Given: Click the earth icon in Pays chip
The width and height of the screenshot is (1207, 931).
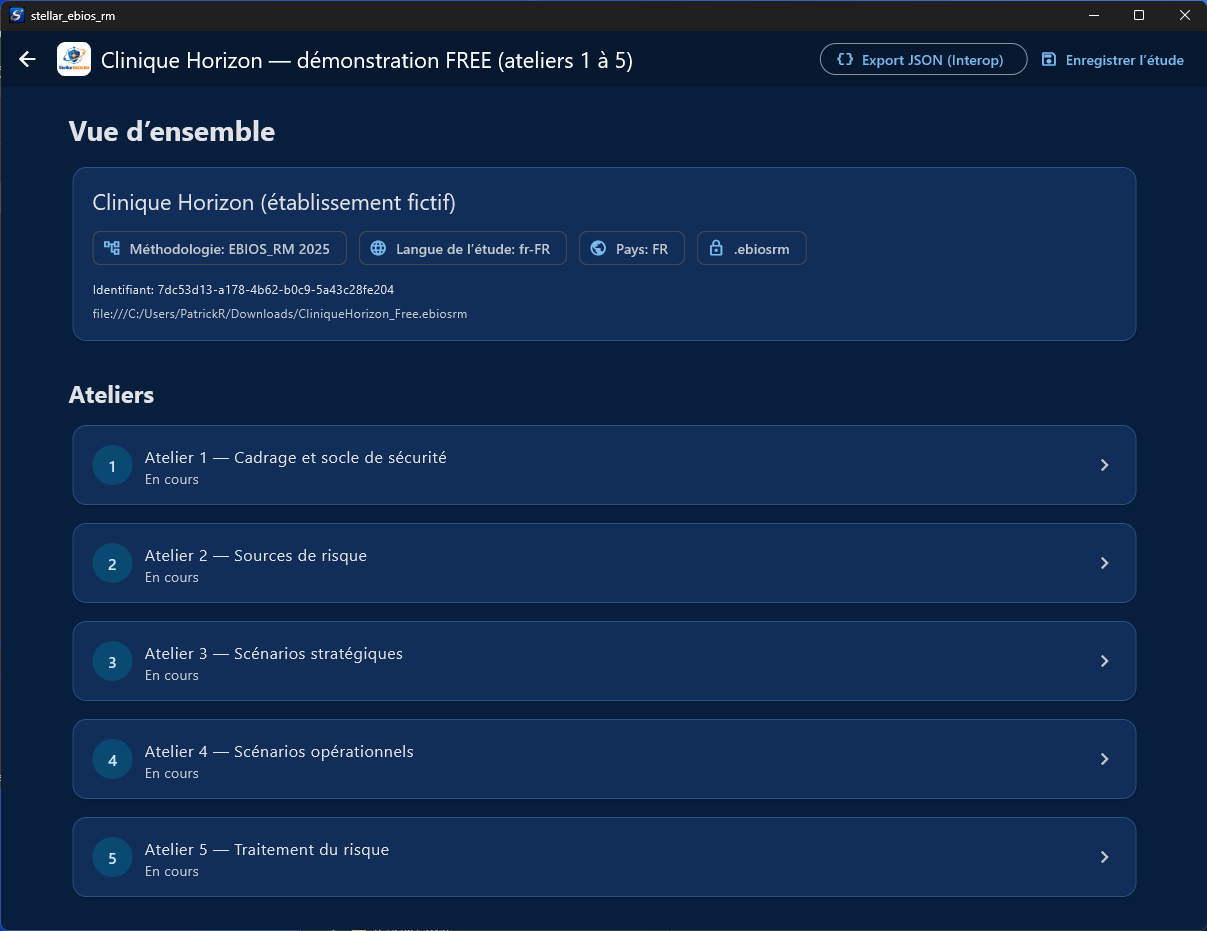Looking at the screenshot, I should click(x=598, y=249).
